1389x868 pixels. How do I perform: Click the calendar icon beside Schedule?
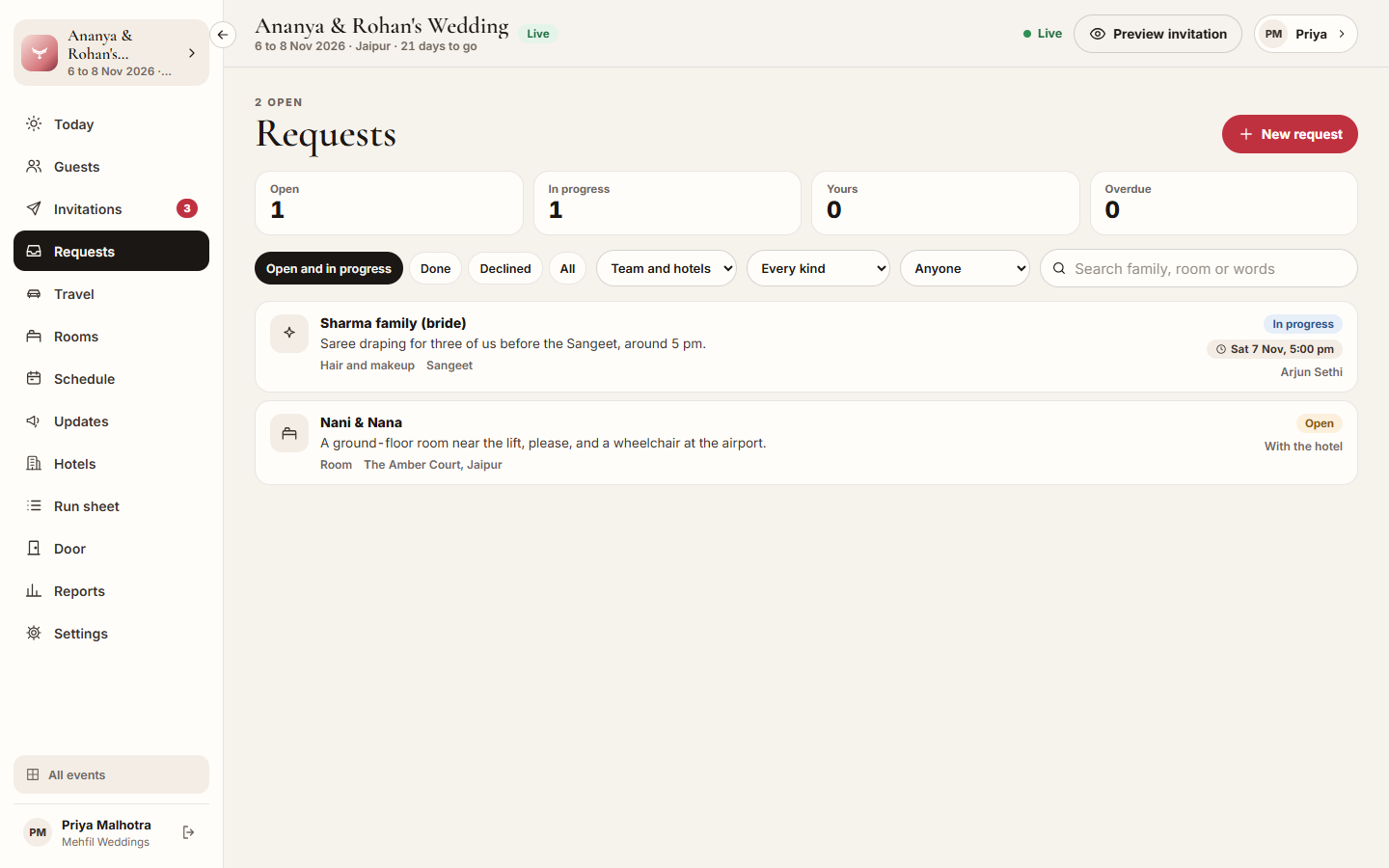pyautogui.click(x=34, y=378)
